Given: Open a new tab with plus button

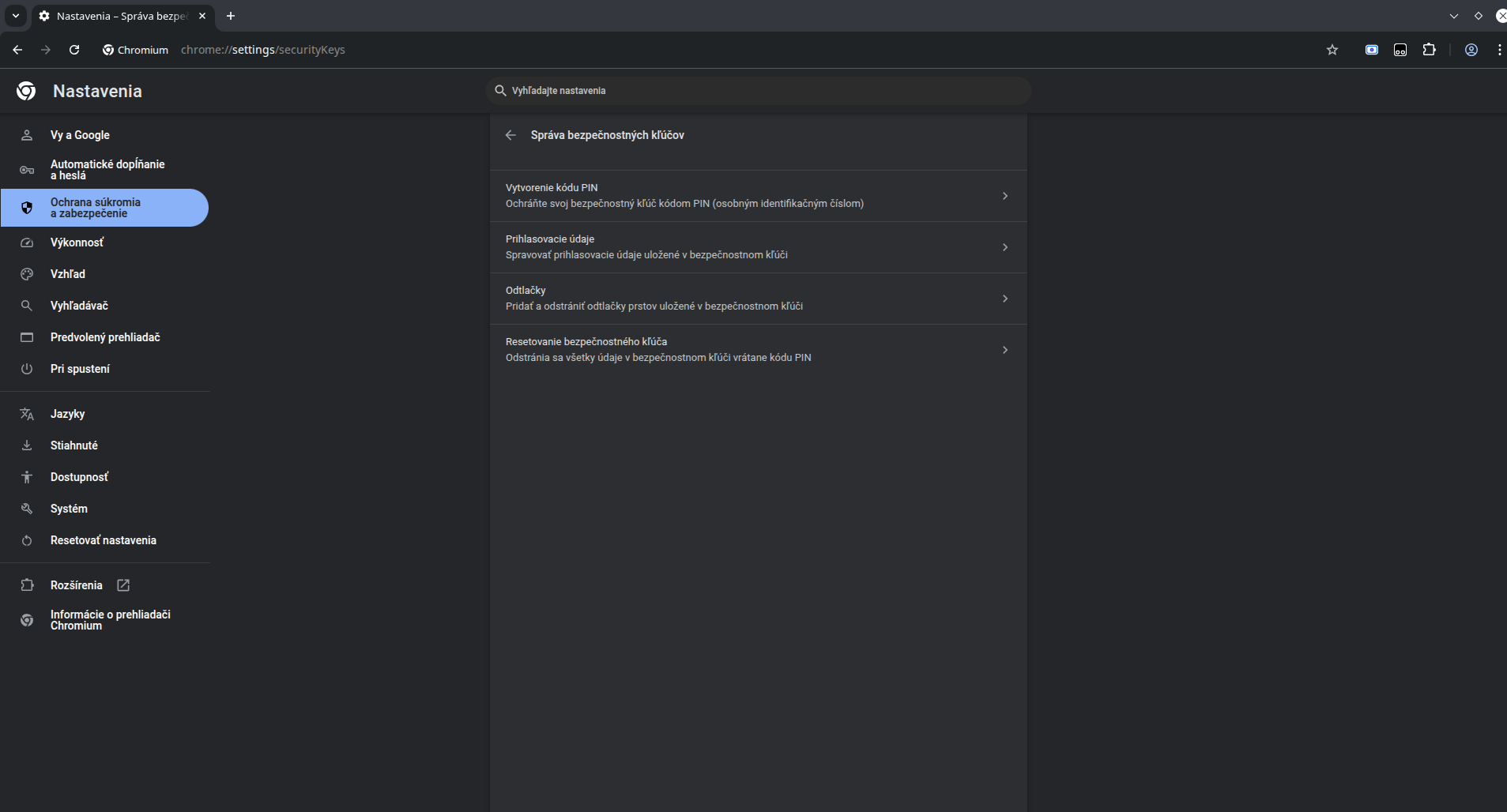Looking at the screenshot, I should click(x=231, y=16).
